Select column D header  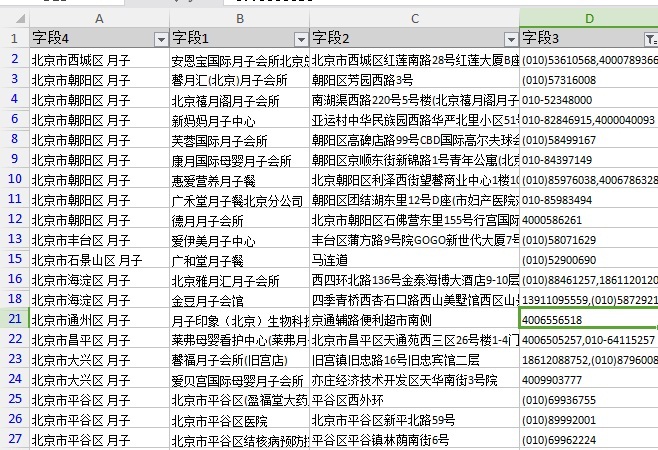click(x=588, y=18)
